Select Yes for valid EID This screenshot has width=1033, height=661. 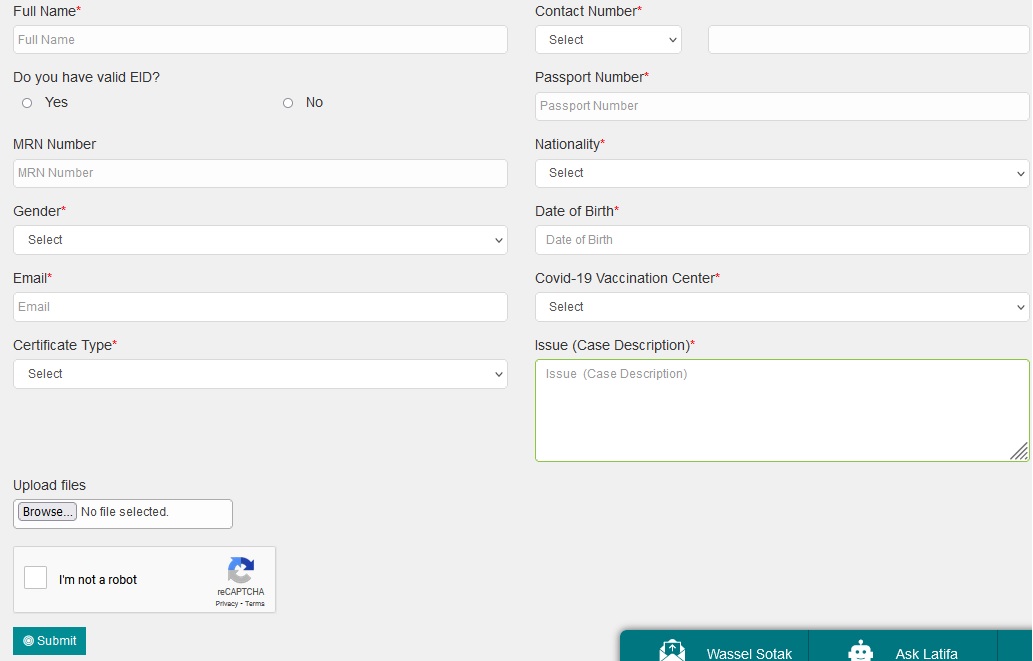point(27,103)
